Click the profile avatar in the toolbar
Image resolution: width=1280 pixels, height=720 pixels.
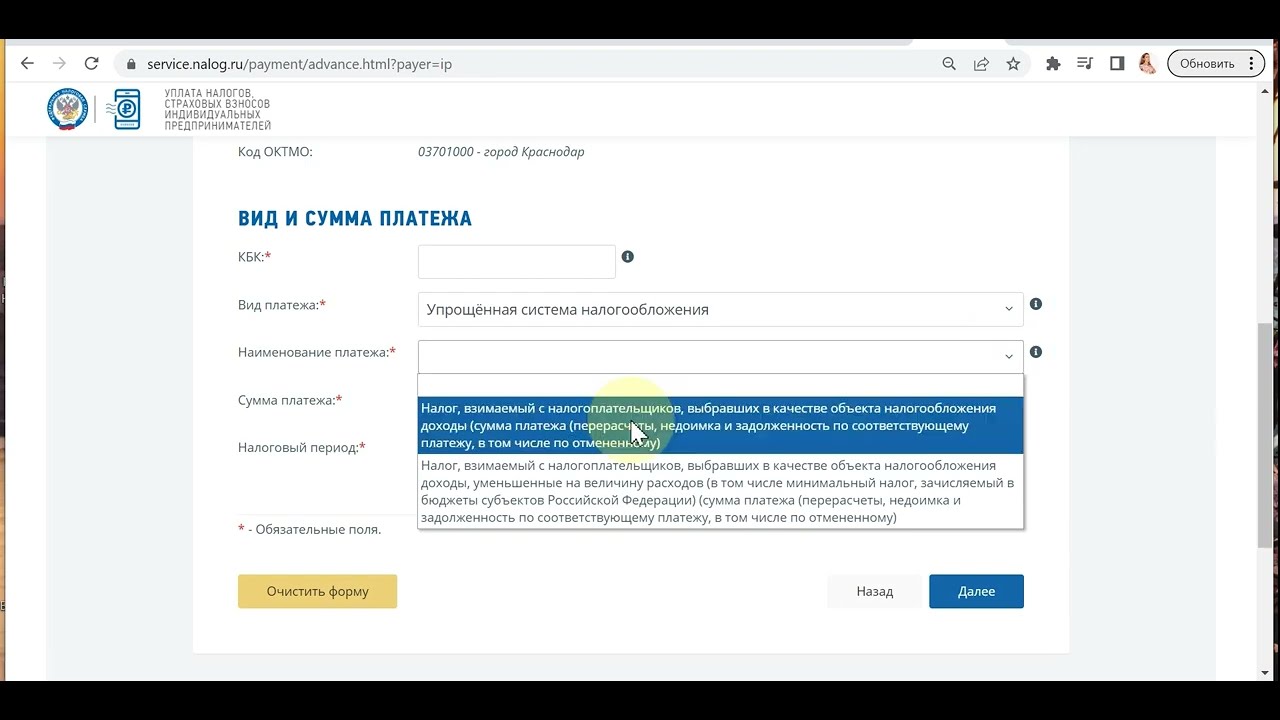(1147, 64)
